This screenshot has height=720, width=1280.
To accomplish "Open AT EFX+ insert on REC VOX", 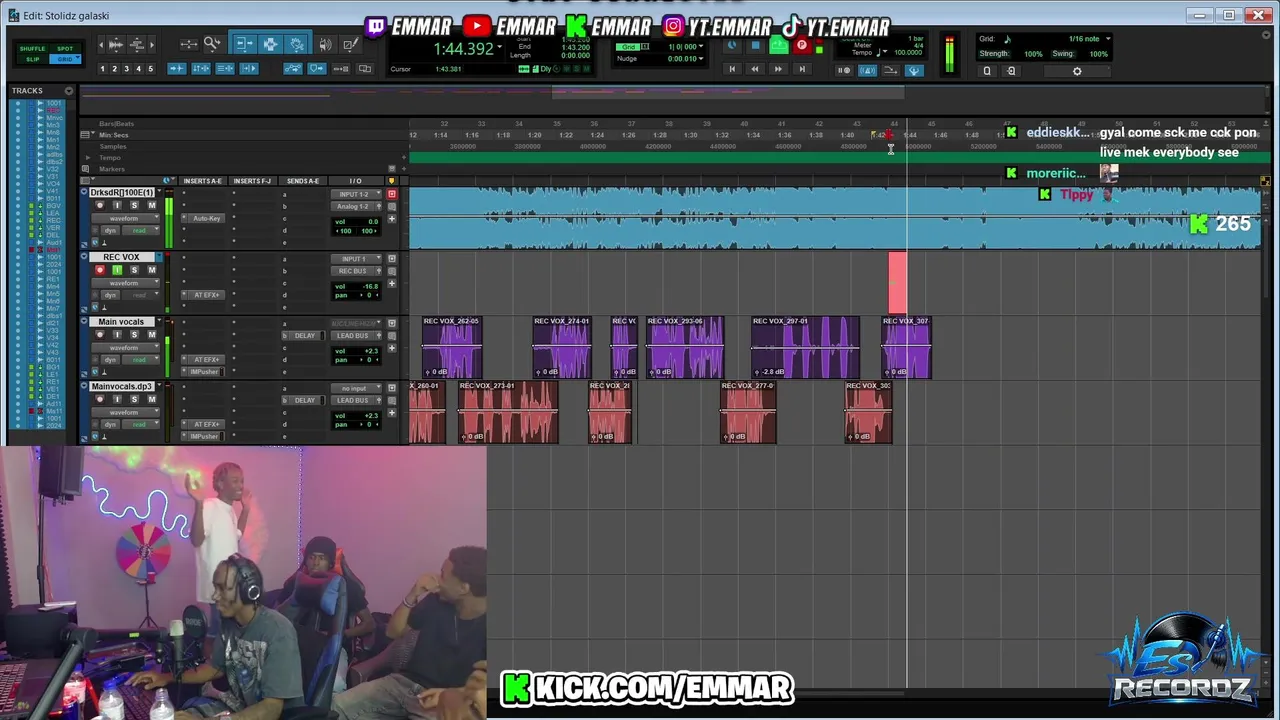I will (207, 295).
